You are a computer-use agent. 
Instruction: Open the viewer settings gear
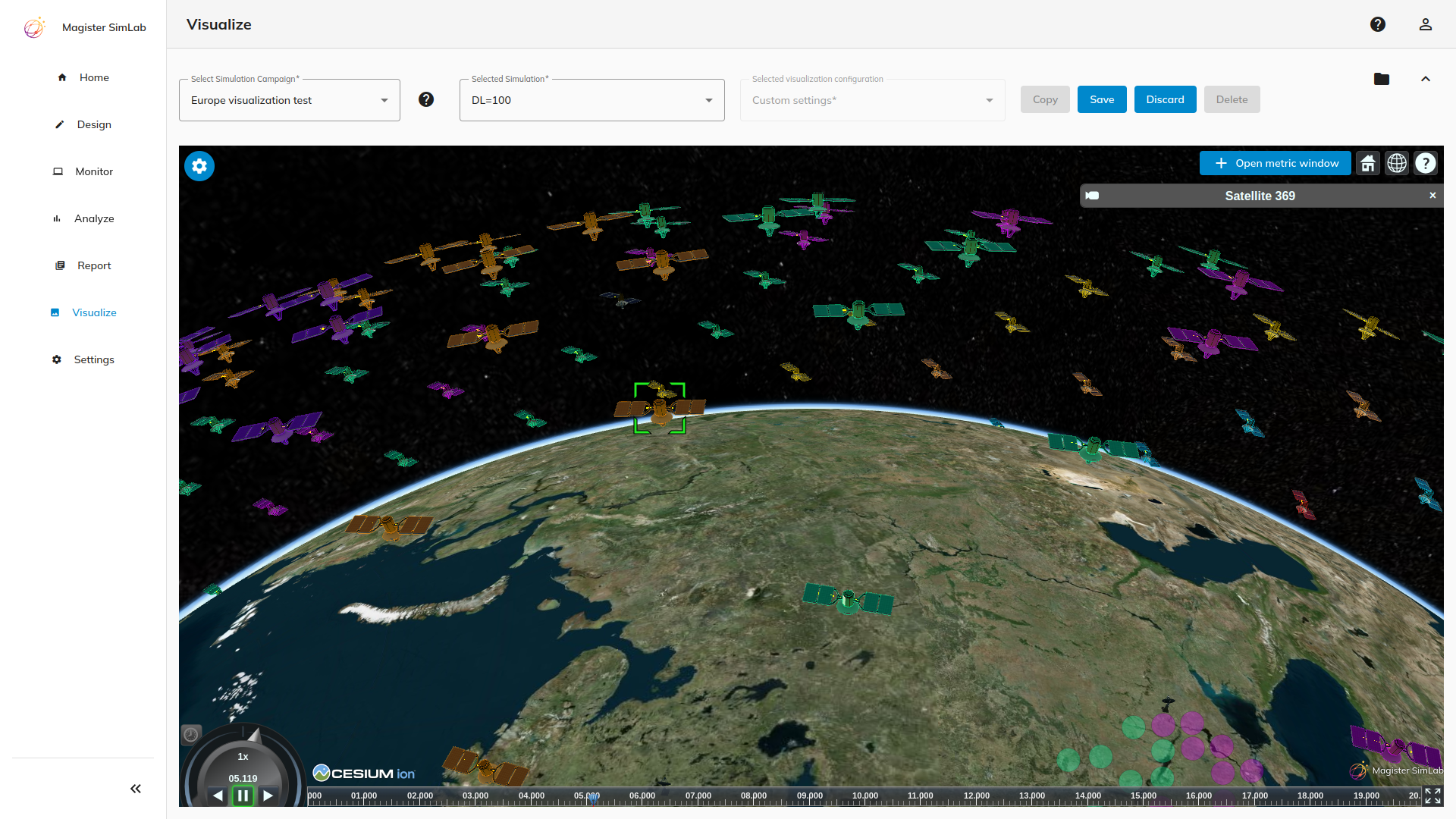pos(199,166)
